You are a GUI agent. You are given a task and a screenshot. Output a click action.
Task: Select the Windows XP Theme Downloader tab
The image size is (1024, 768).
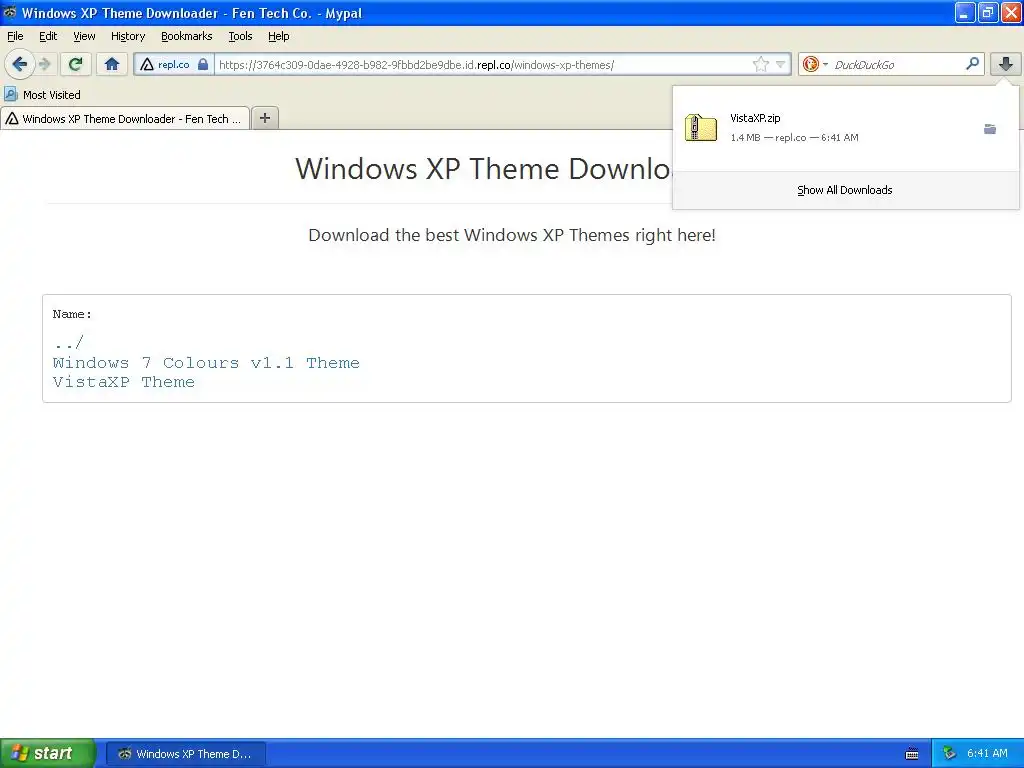pos(125,118)
